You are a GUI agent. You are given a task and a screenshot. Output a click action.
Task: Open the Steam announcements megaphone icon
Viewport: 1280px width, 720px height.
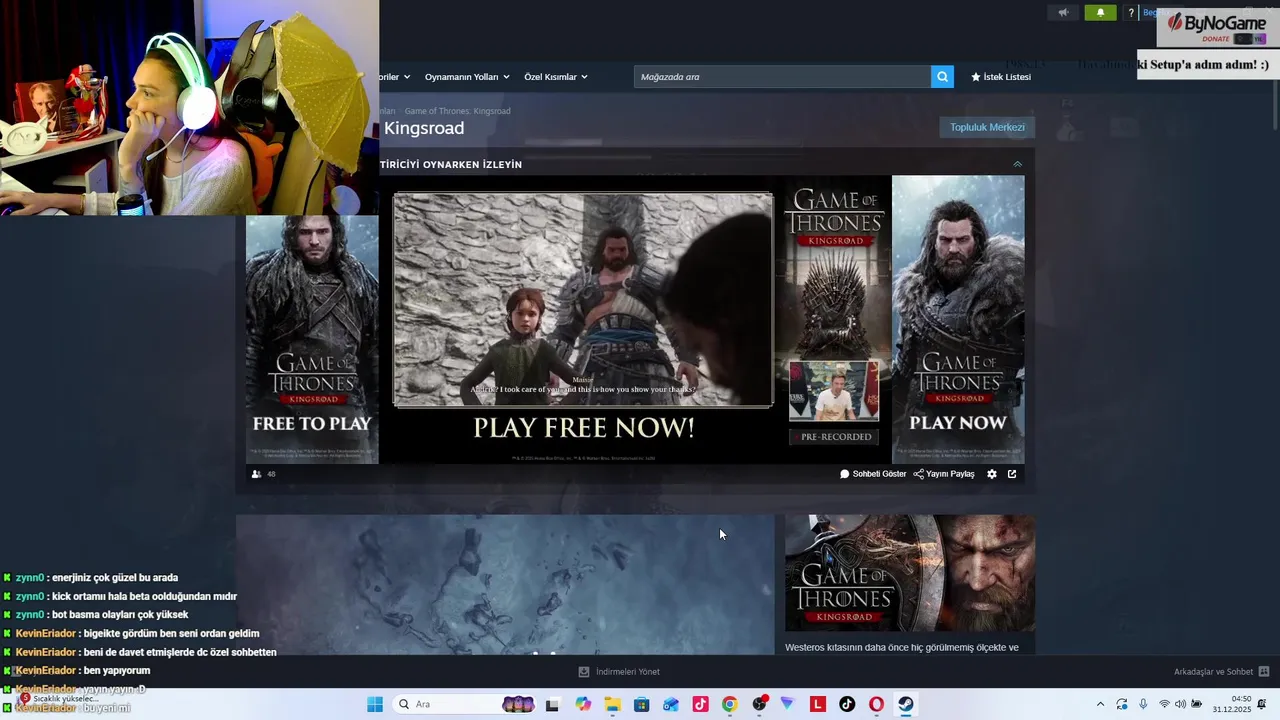point(1063,13)
